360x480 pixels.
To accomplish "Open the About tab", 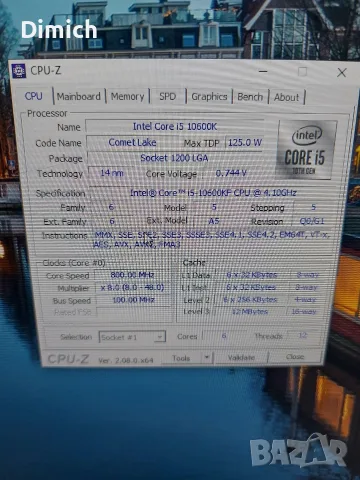I will 286,97.
